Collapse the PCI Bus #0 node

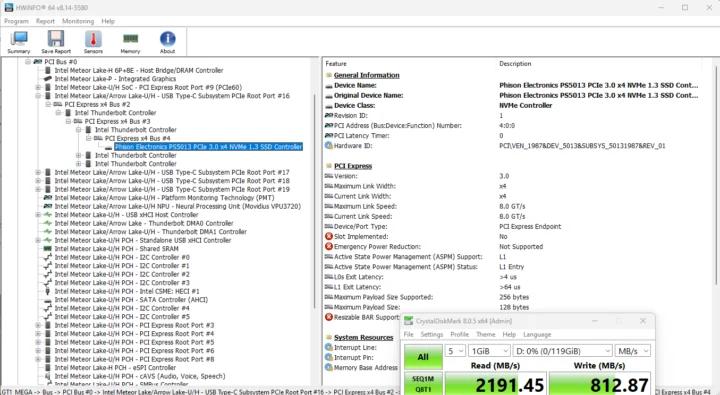[x=28, y=62]
